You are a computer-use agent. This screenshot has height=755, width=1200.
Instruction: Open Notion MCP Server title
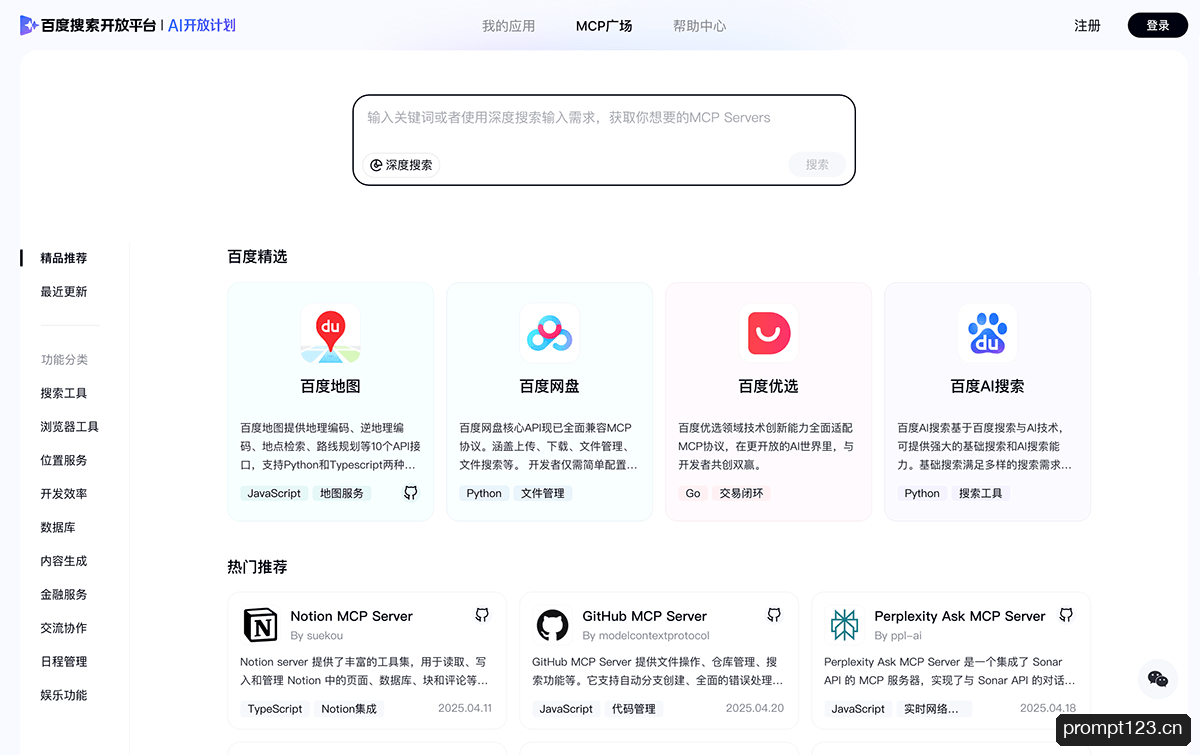[351, 616]
